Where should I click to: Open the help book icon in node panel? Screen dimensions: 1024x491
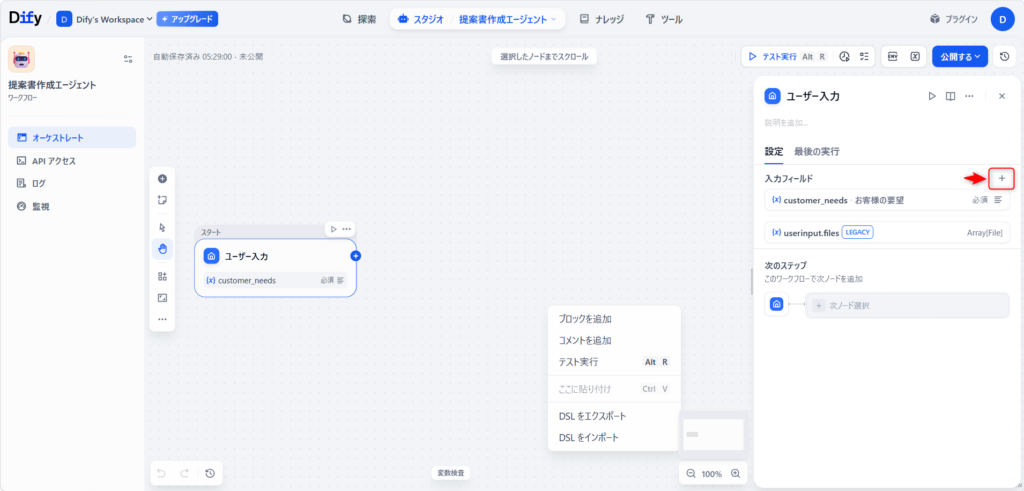click(x=951, y=96)
